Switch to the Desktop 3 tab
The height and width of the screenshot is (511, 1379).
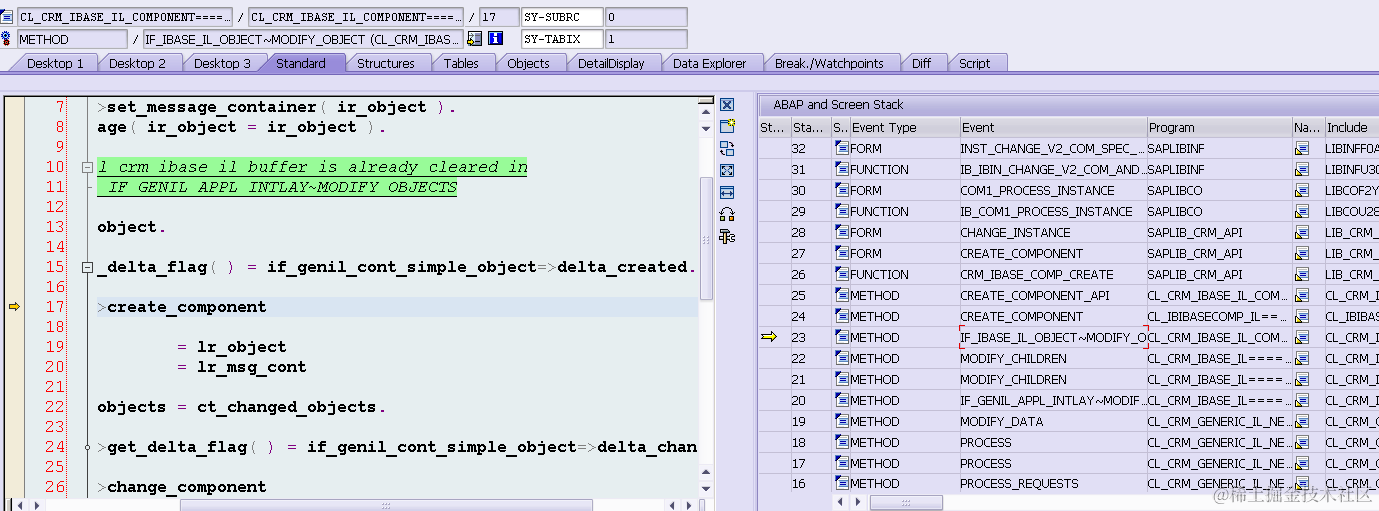(222, 63)
